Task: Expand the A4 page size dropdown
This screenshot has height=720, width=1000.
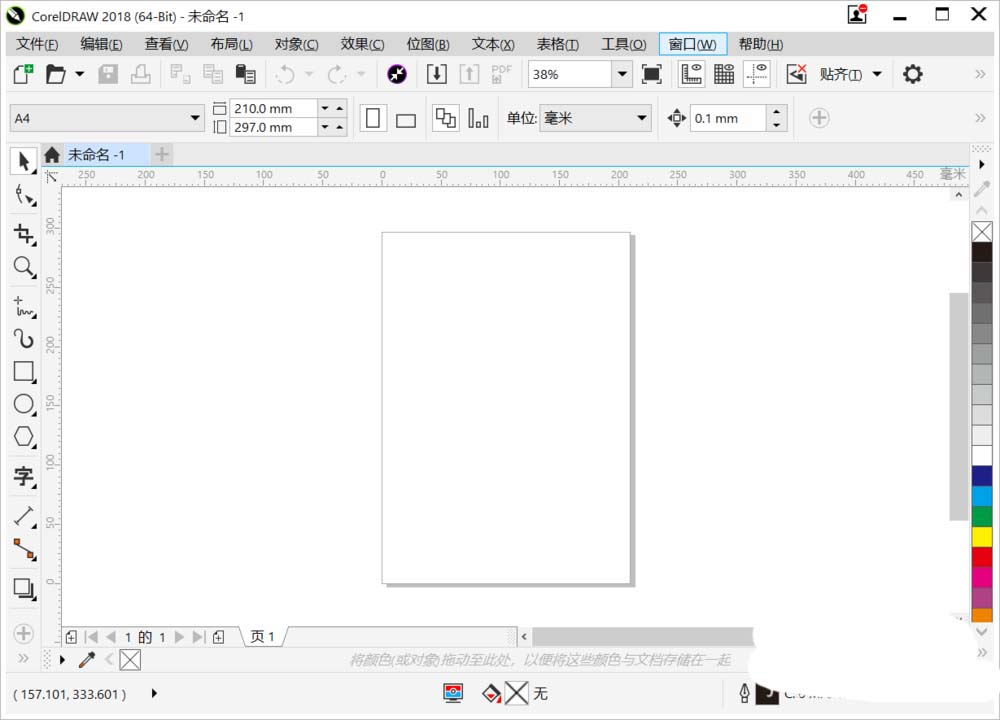Action: point(195,118)
